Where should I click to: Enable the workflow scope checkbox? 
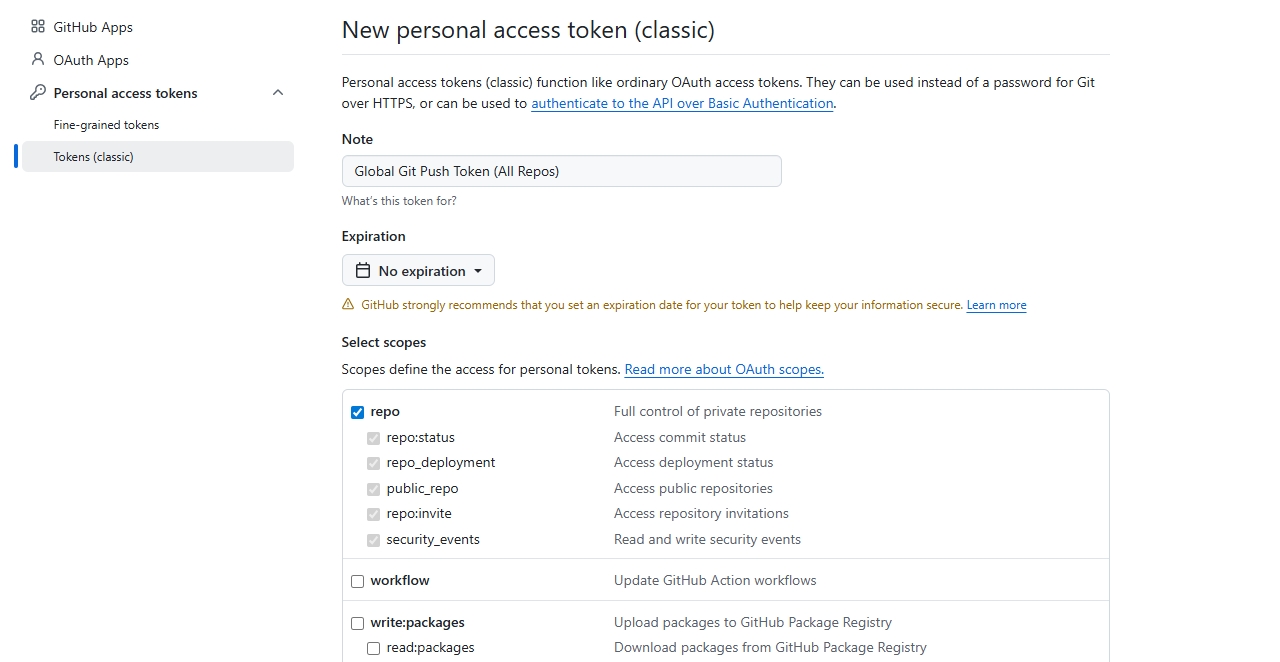(x=357, y=581)
